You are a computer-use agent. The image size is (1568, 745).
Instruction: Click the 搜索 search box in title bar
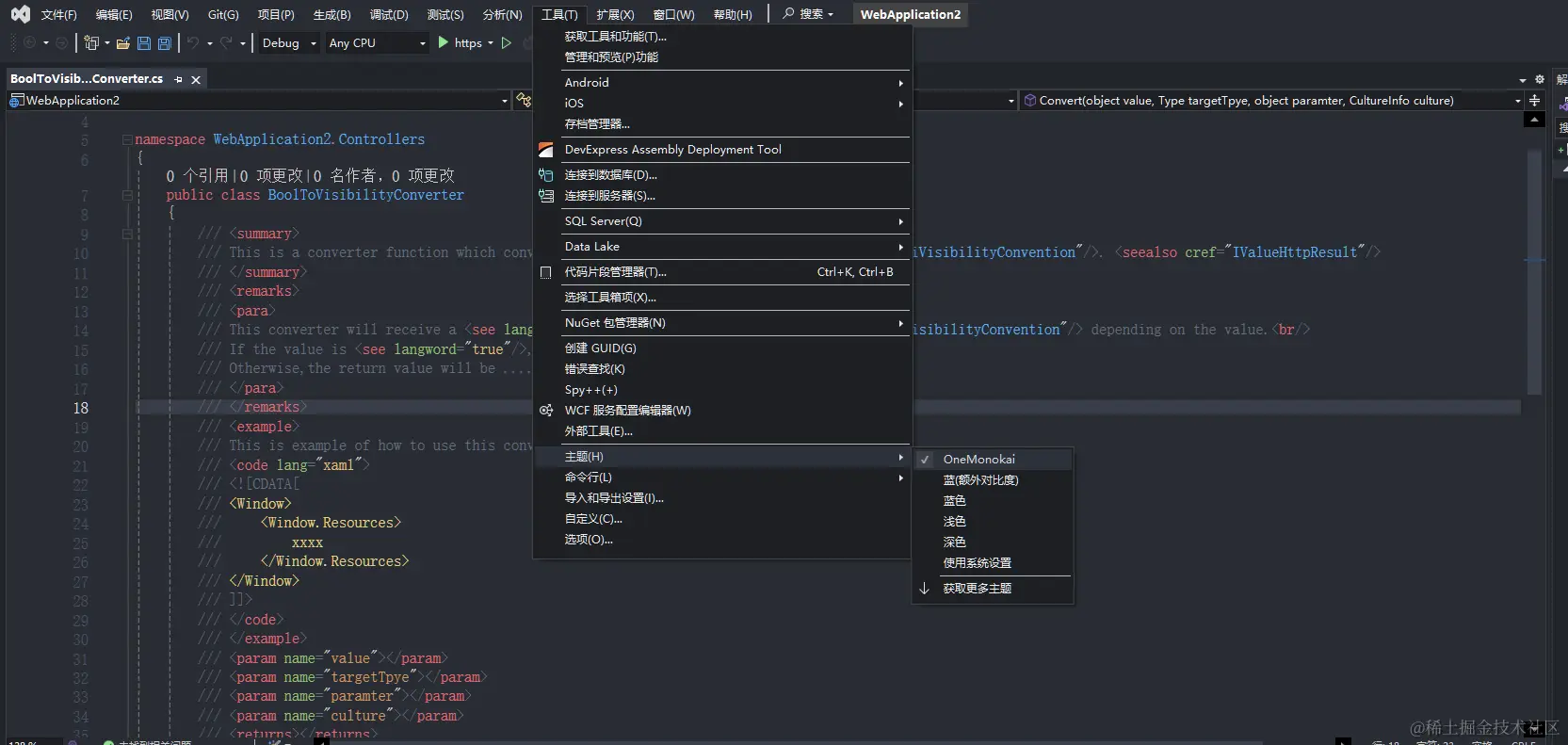(808, 14)
